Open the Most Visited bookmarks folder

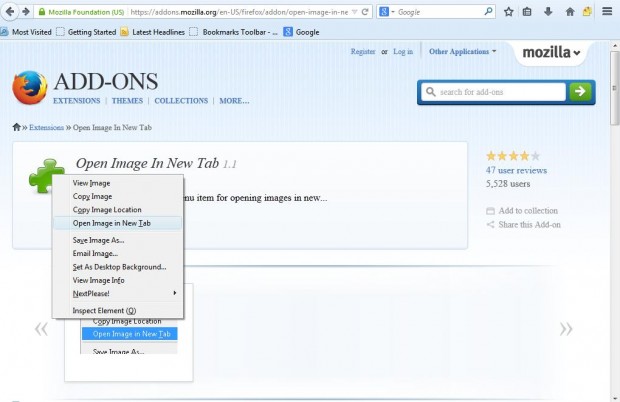pyautogui.click(x=26, y=32)
